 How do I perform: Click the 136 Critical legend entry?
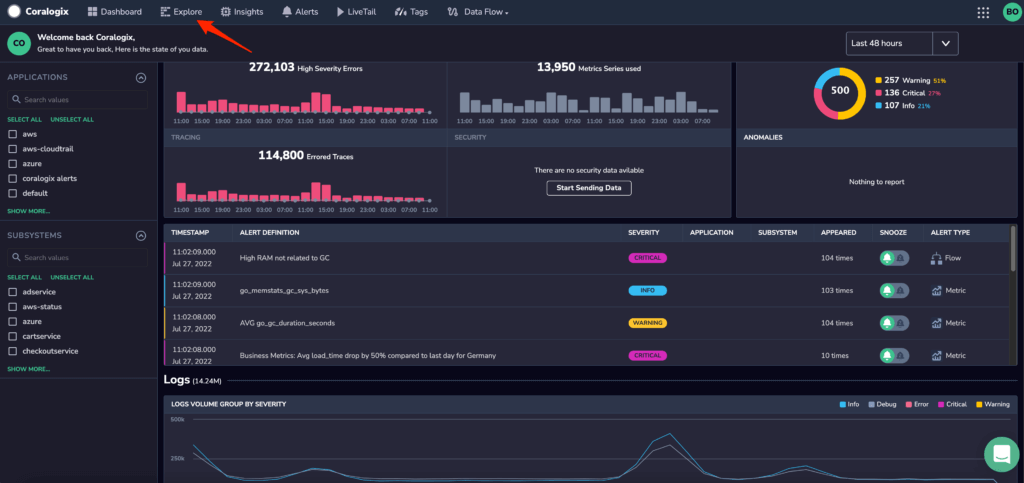tap(908, 93)
